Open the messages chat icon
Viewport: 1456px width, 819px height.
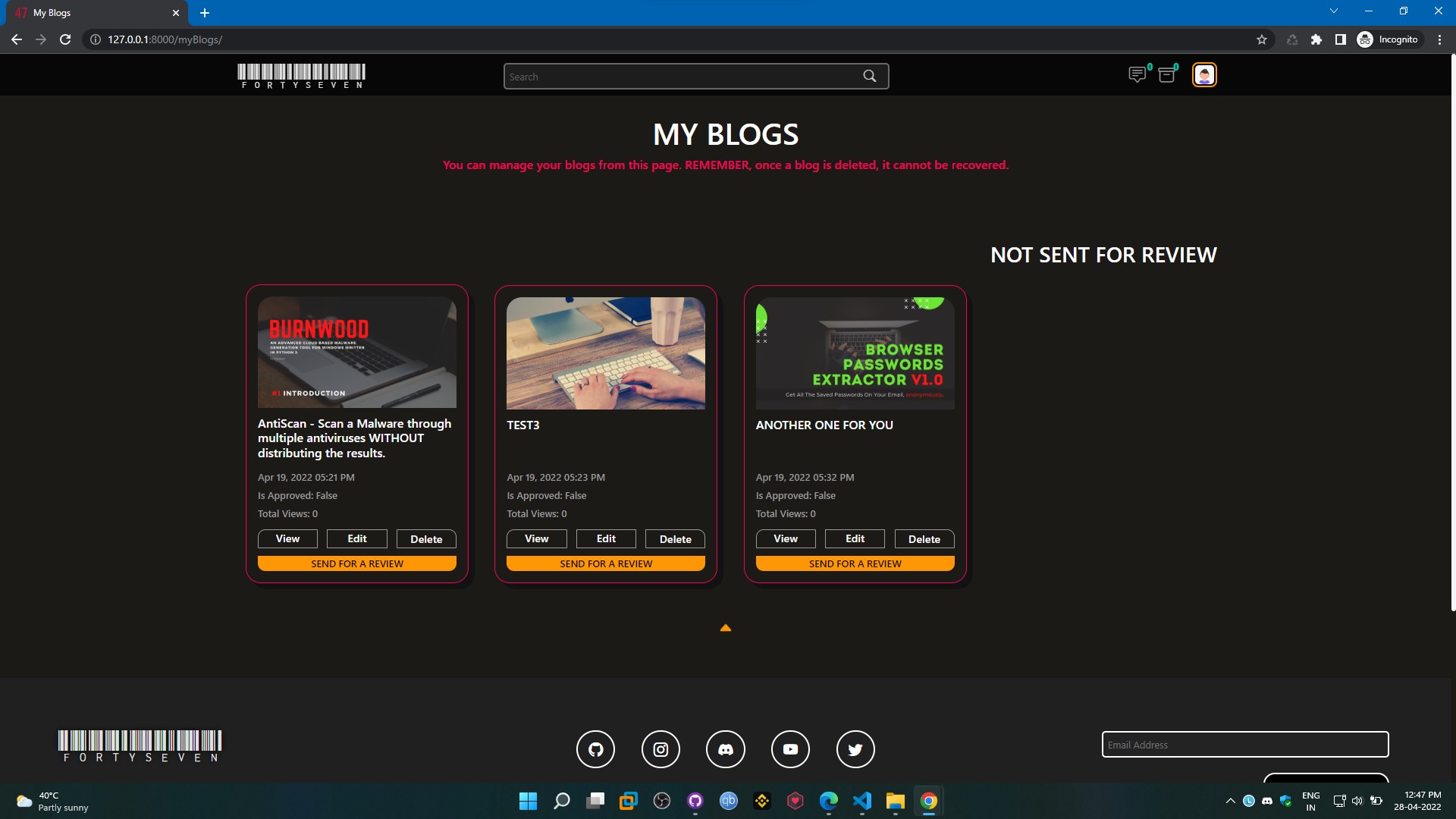click(1137, 74)
